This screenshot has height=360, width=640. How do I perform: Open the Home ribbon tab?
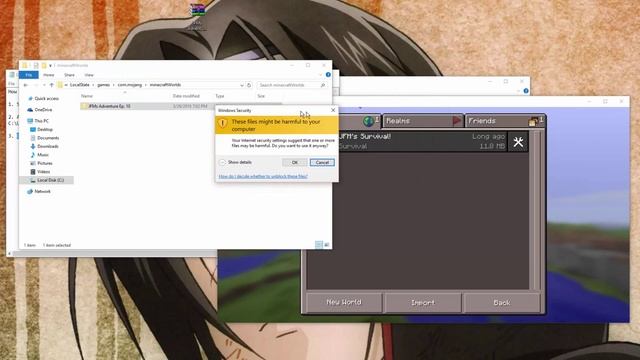(49, 75)
